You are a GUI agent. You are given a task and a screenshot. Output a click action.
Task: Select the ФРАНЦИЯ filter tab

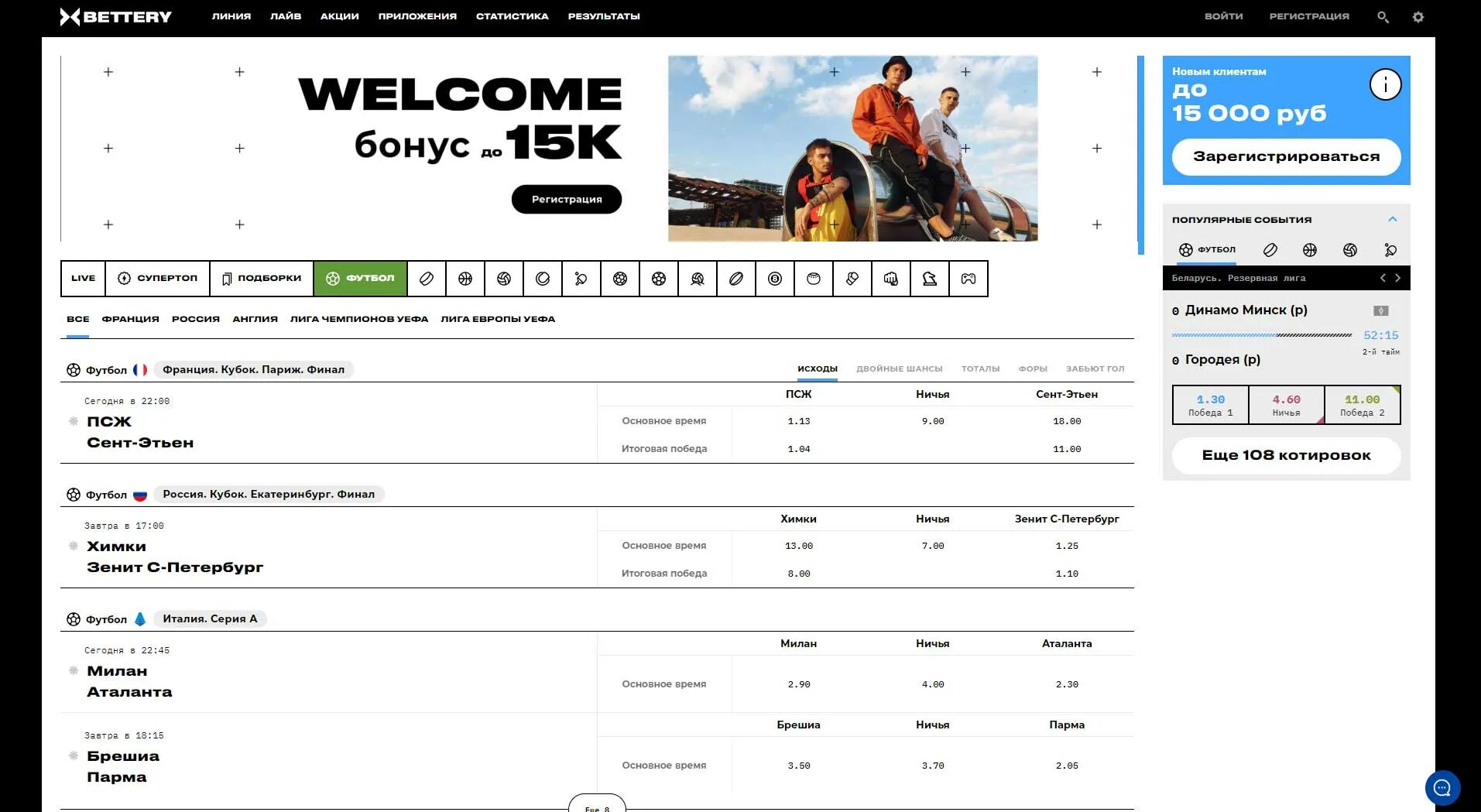pos(130,319)
